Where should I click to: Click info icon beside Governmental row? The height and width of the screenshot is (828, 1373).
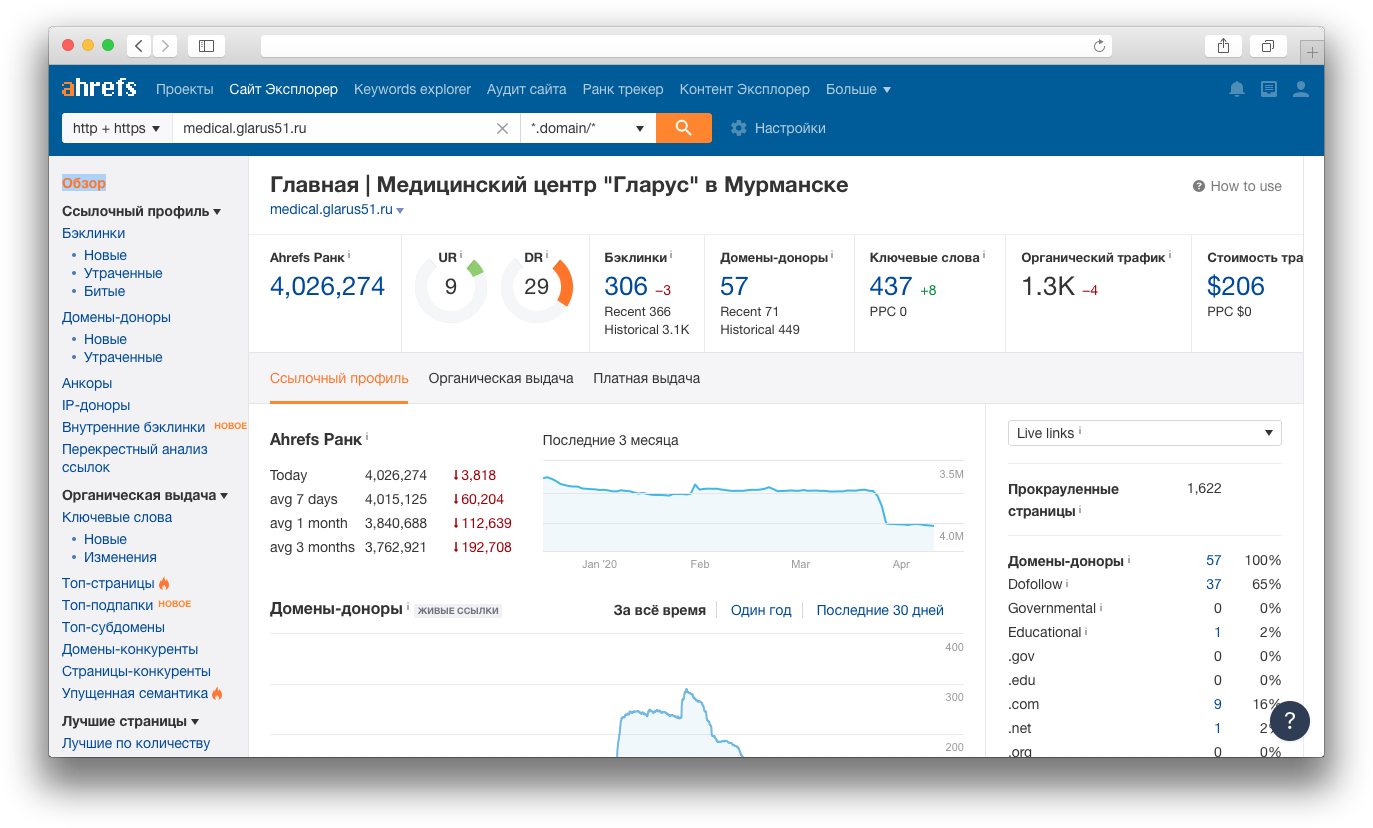click(1101, 608)
